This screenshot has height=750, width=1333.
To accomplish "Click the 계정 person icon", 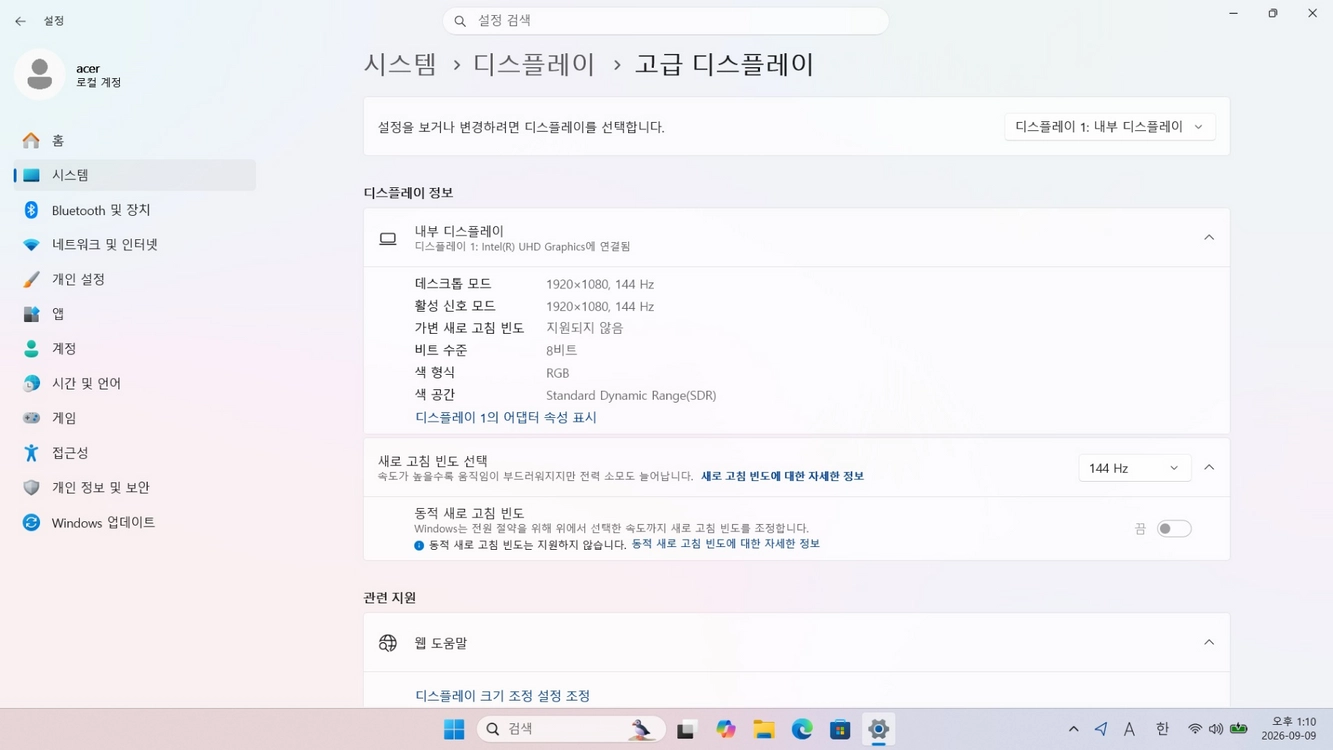I will click(31, 348).
